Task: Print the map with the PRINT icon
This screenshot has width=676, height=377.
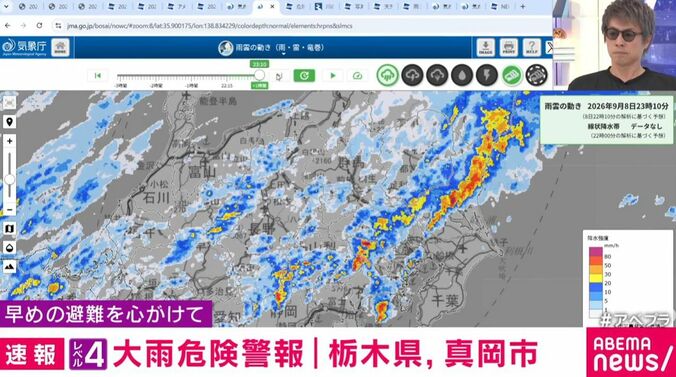Action: [x=509, y=47]
